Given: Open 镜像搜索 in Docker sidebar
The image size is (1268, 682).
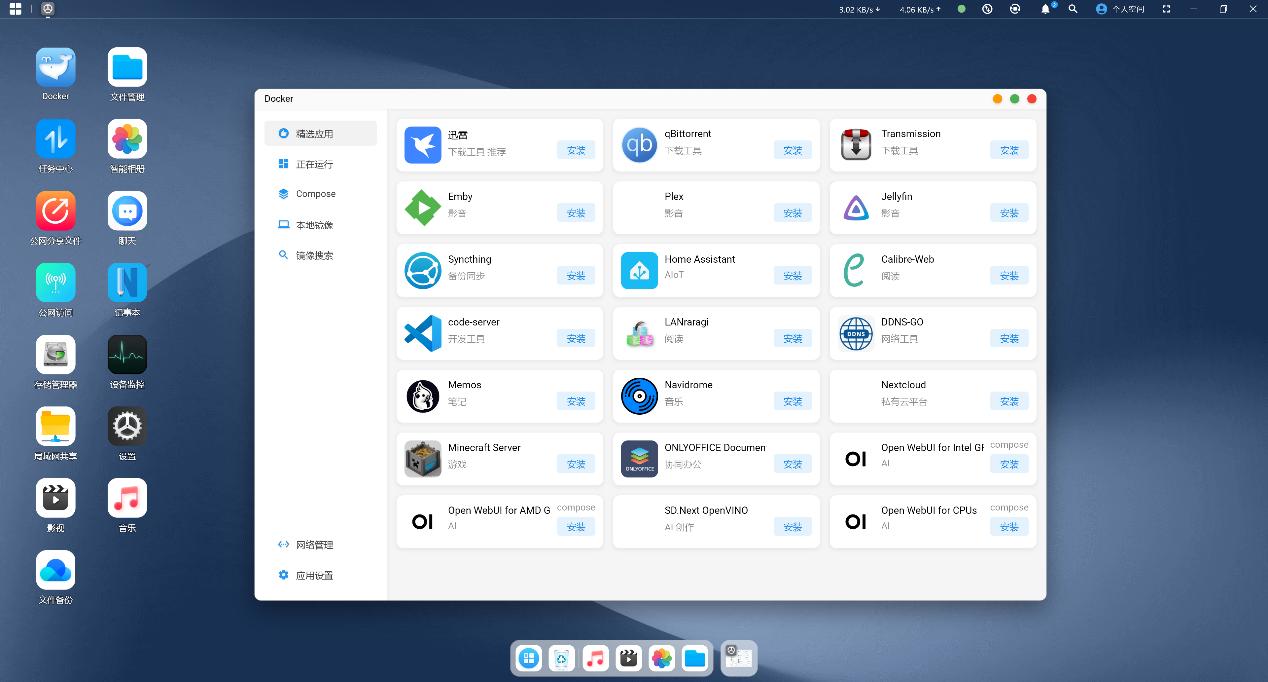Looking at the screenshot, I should pos(321,255).
